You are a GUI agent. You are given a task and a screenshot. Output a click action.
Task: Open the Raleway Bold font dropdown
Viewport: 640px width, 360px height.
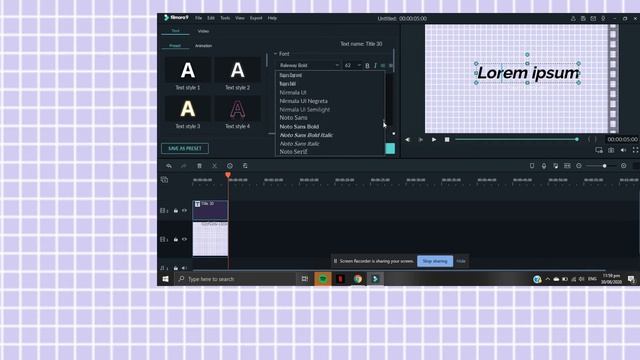click(309, 65)
